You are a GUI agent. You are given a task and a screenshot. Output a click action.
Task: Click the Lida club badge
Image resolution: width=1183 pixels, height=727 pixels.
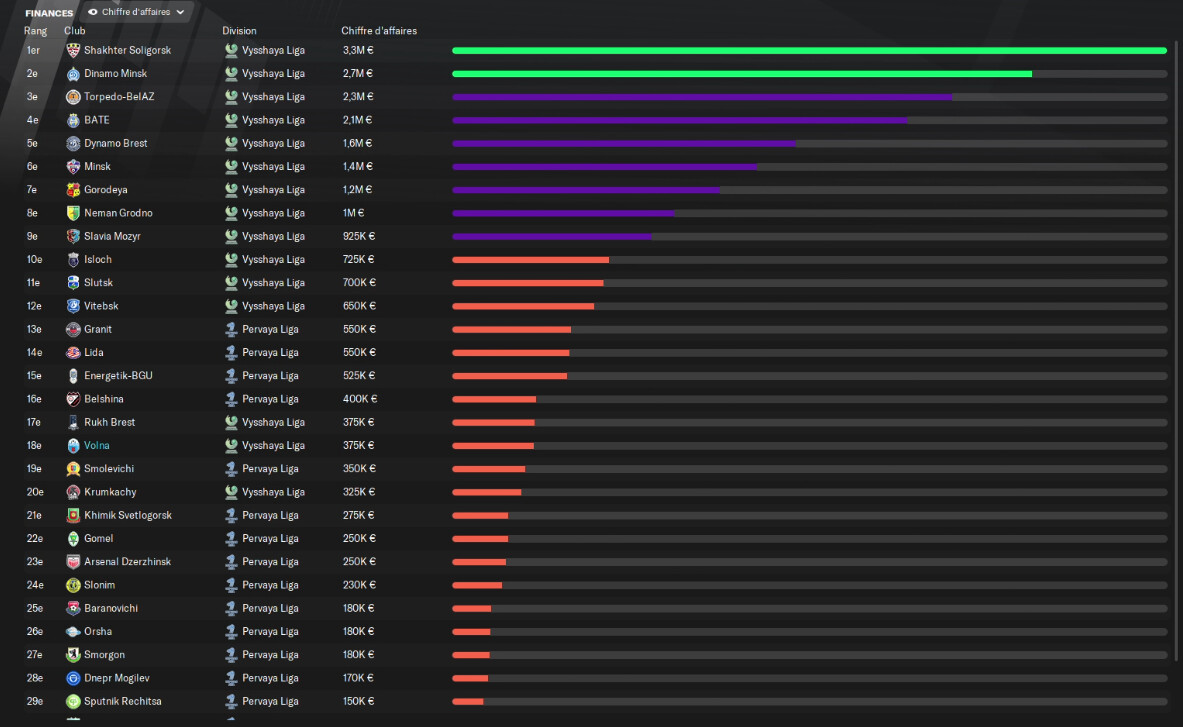point(73,353)
